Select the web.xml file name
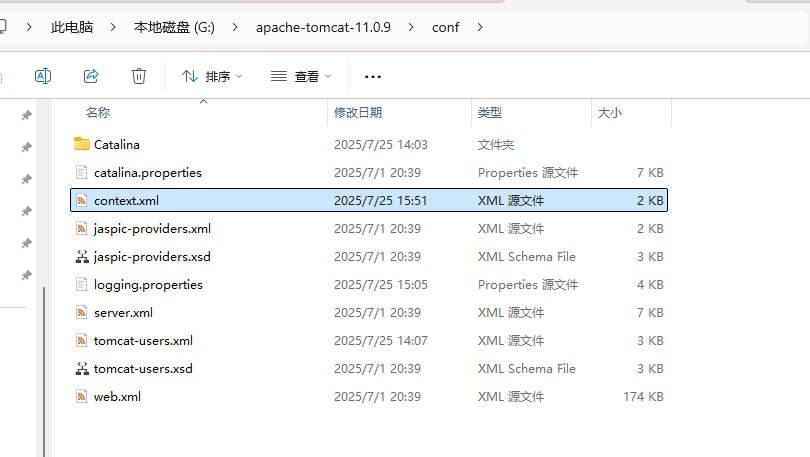This screenshot has width=810, height=457. 117,397
